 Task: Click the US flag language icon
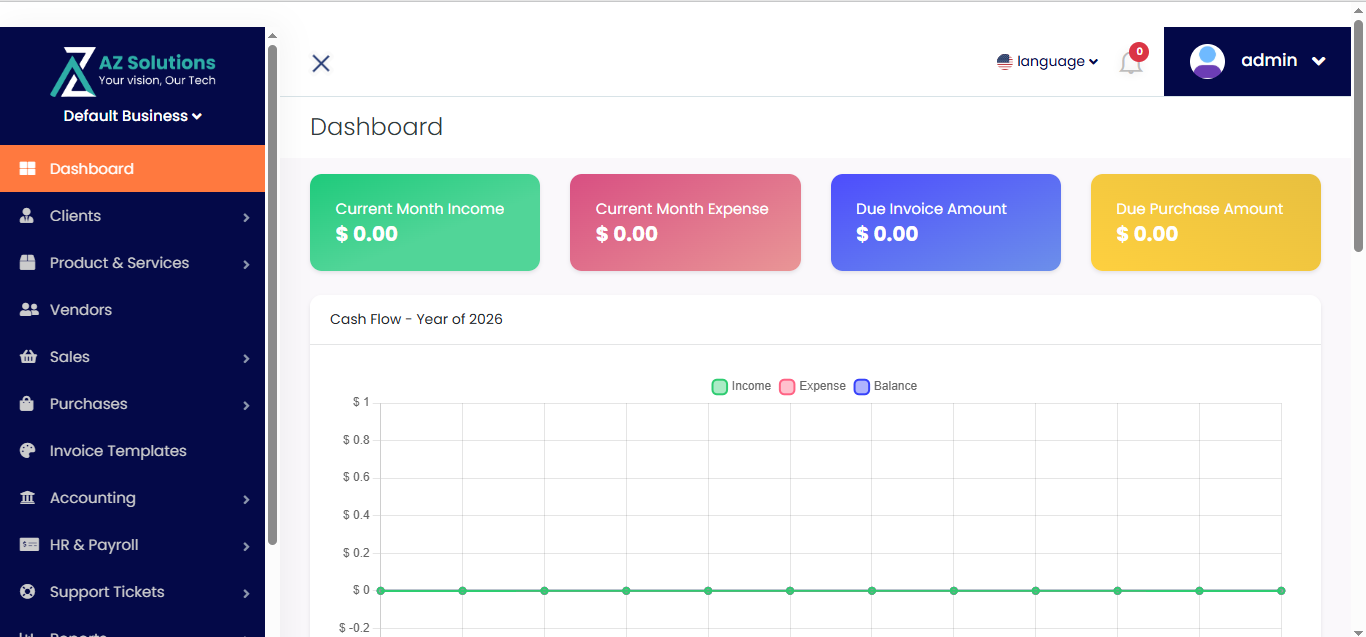(x=1005, y=62)
